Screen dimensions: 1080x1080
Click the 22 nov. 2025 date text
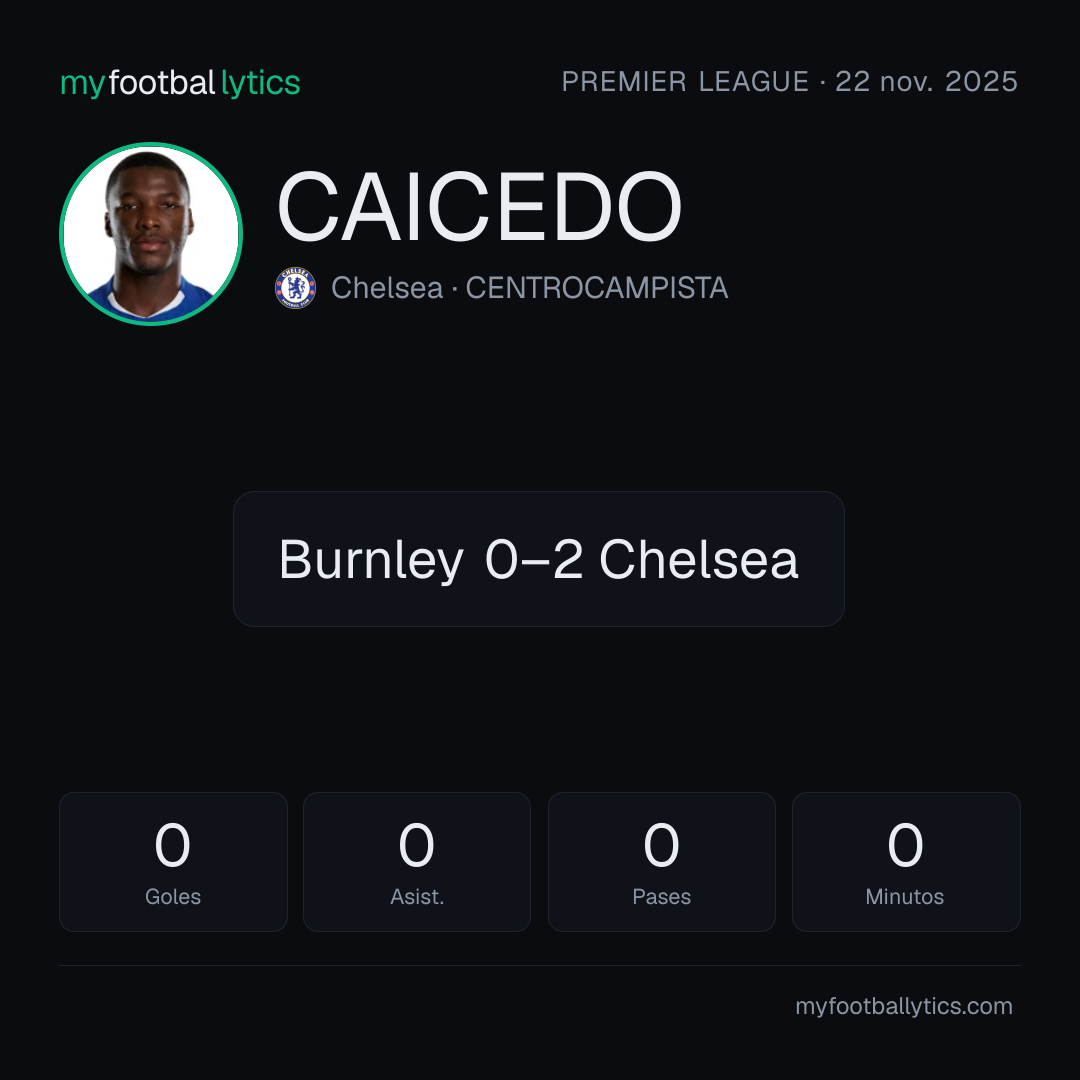tap(926, 81)
